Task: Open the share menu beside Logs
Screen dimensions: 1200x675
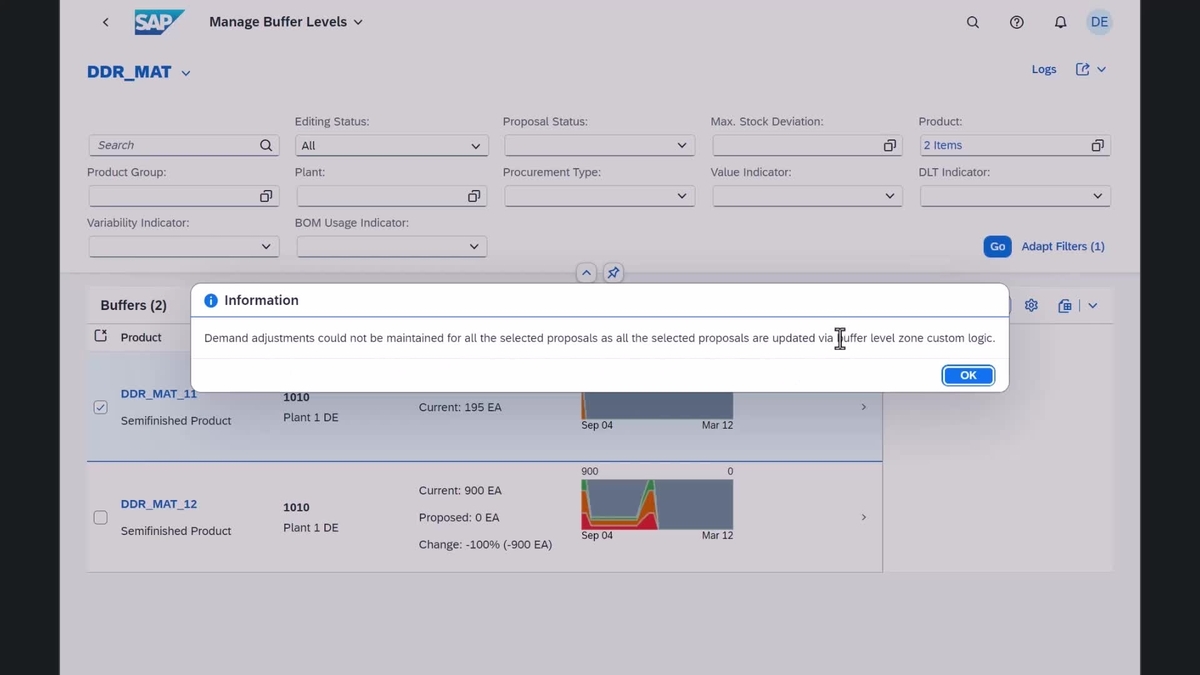Action: click(x=1091, y=69)
